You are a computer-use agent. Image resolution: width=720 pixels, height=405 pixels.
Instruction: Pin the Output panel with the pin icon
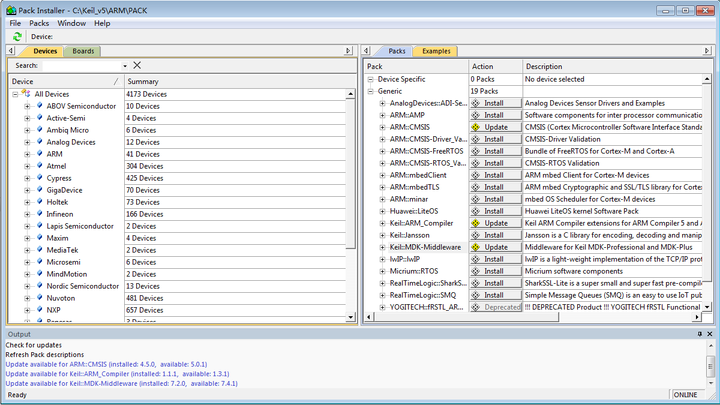click(x=700, y=334)
